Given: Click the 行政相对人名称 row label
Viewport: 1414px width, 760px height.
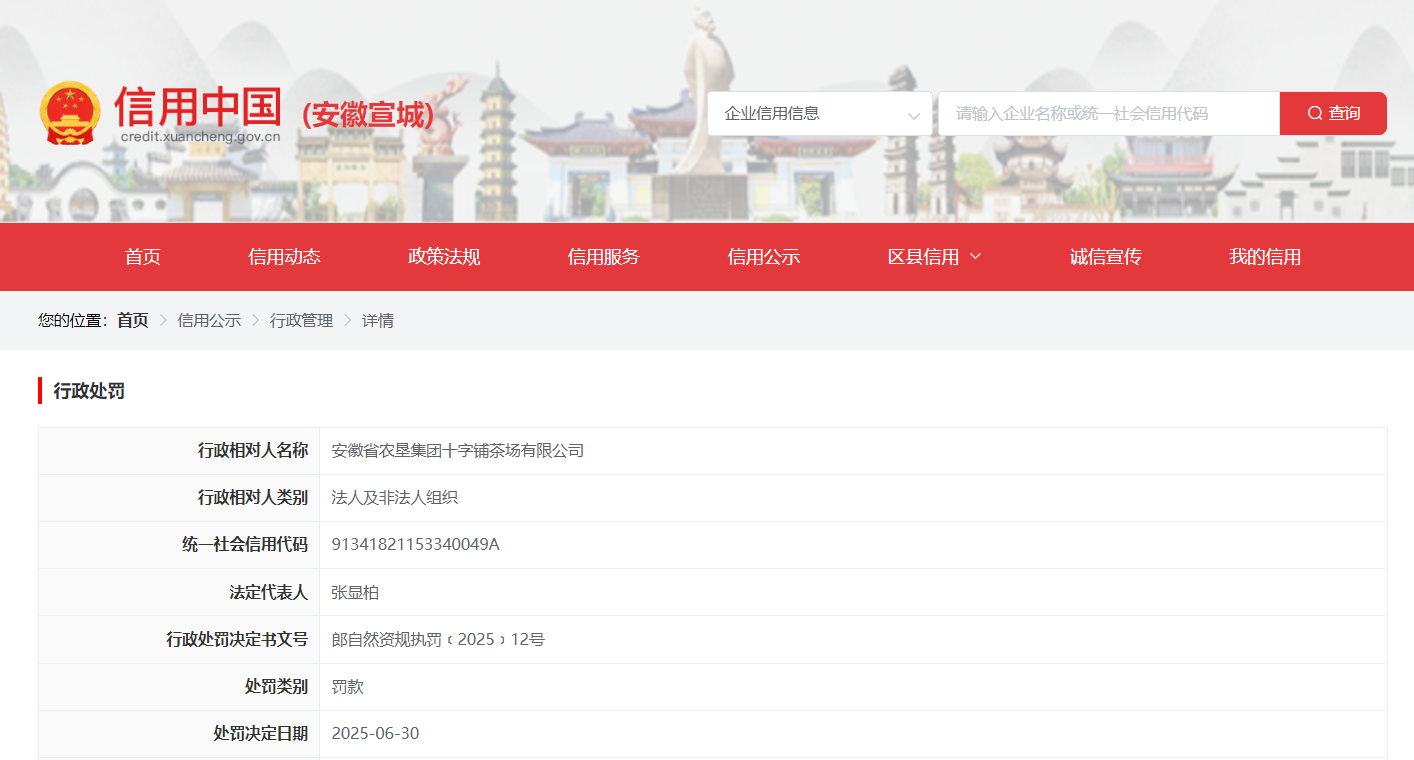Looking at the screenshot, I should (253, 451).
